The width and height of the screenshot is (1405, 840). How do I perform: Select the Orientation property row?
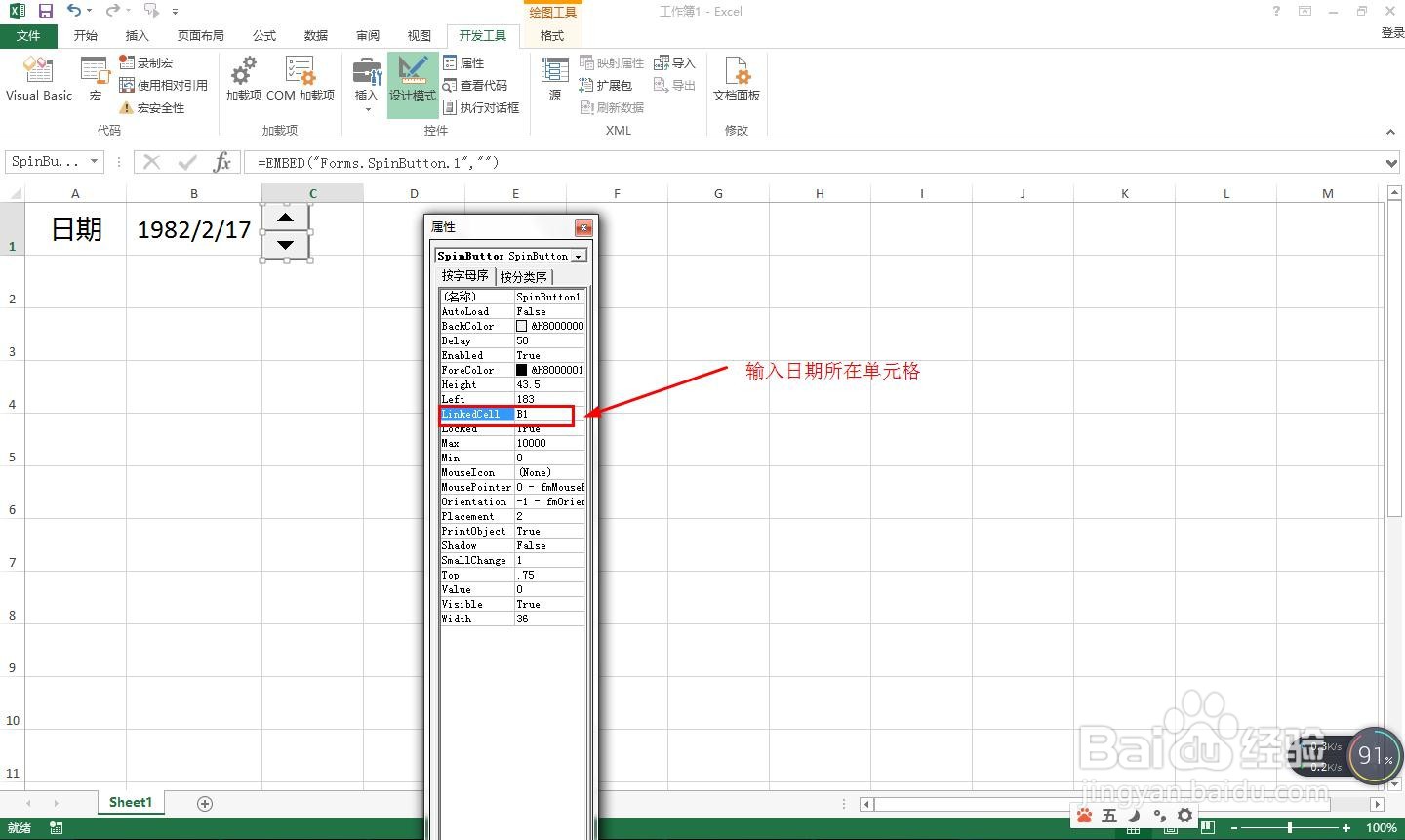coord(512,501)
